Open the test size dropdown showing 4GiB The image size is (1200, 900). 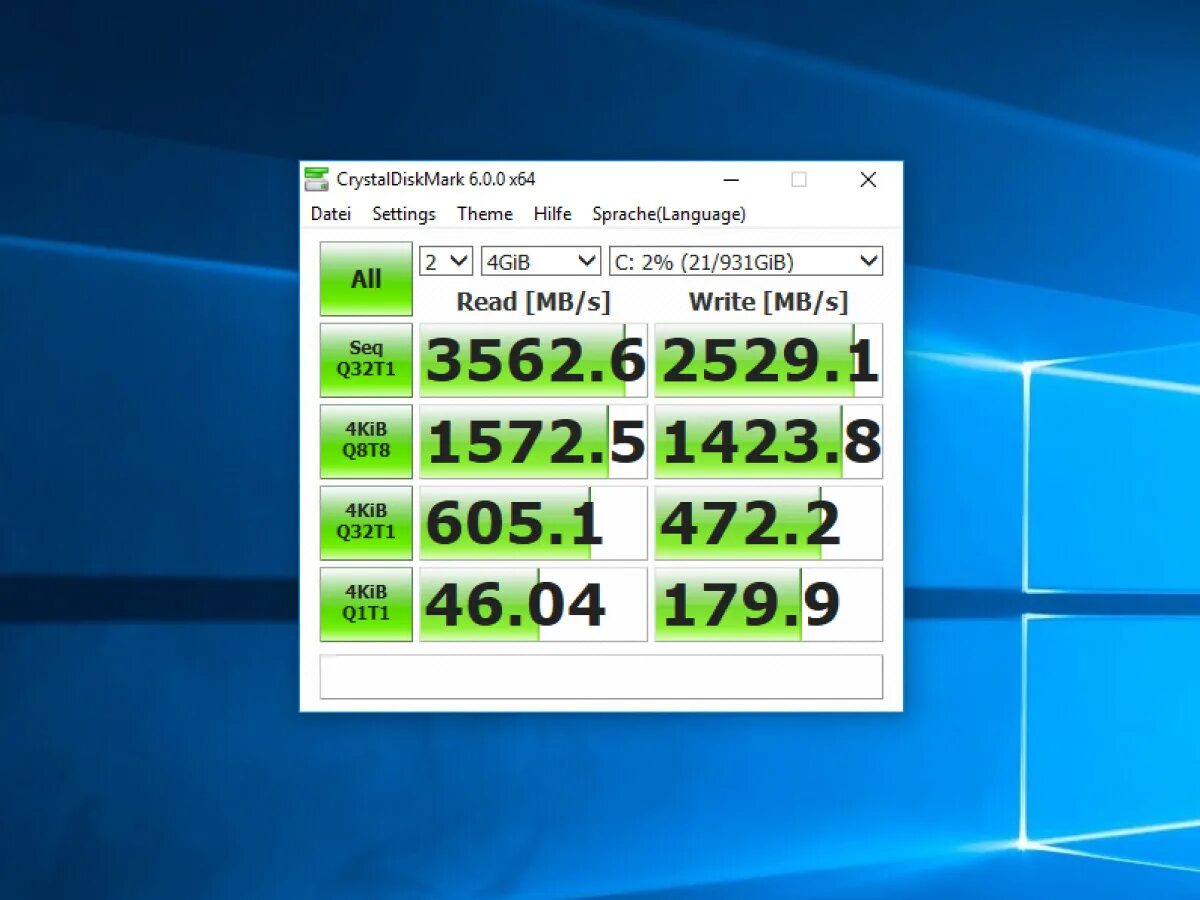click(x=540, y=260)
